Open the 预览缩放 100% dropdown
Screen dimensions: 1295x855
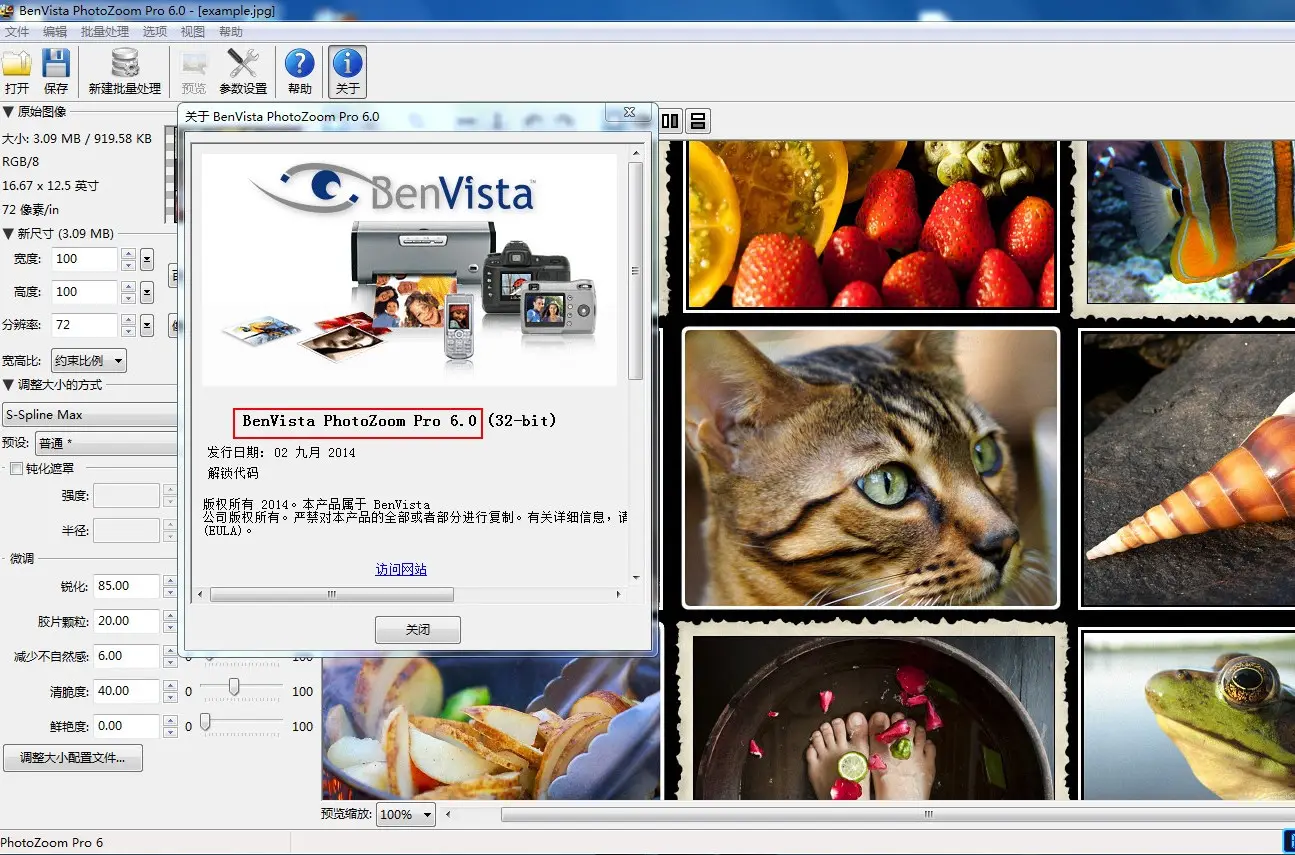click(406, 815)
